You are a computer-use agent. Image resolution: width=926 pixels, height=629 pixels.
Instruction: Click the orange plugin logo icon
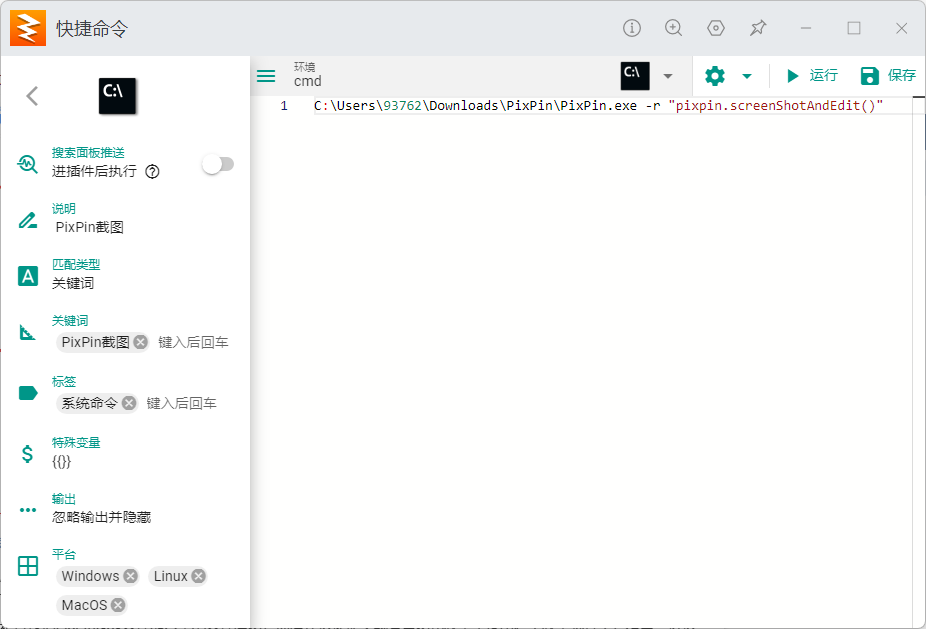(x=28, y=28)
